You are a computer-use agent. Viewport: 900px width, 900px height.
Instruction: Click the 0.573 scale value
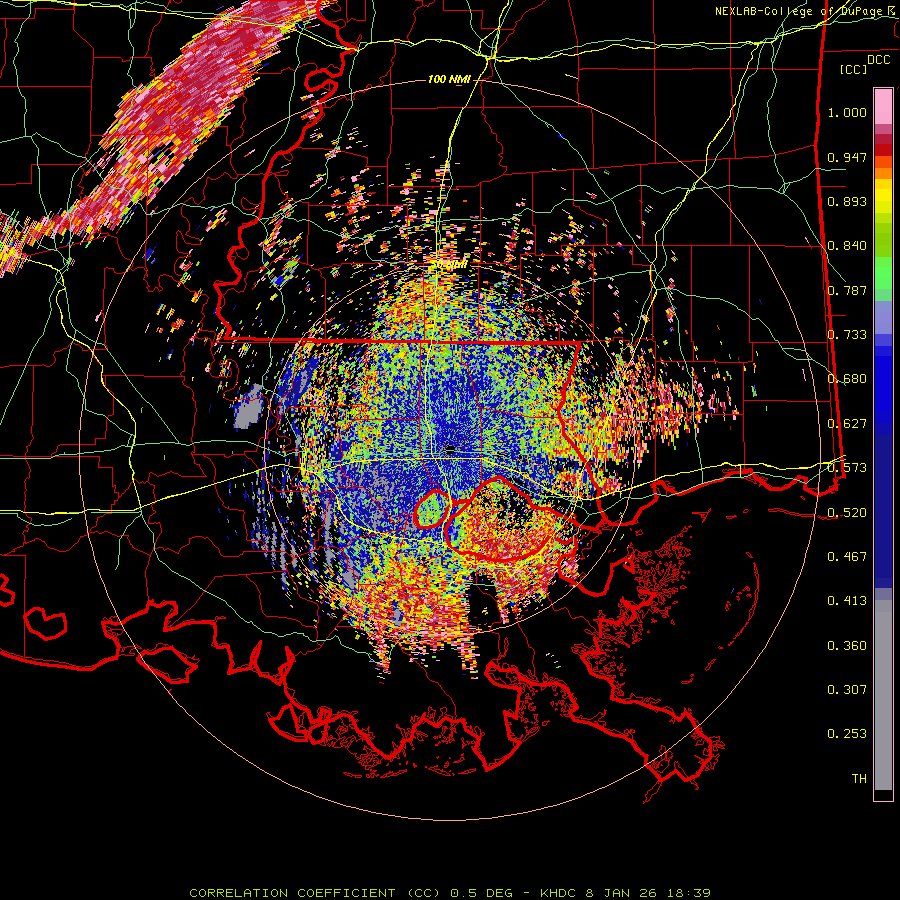click(847, 468)
